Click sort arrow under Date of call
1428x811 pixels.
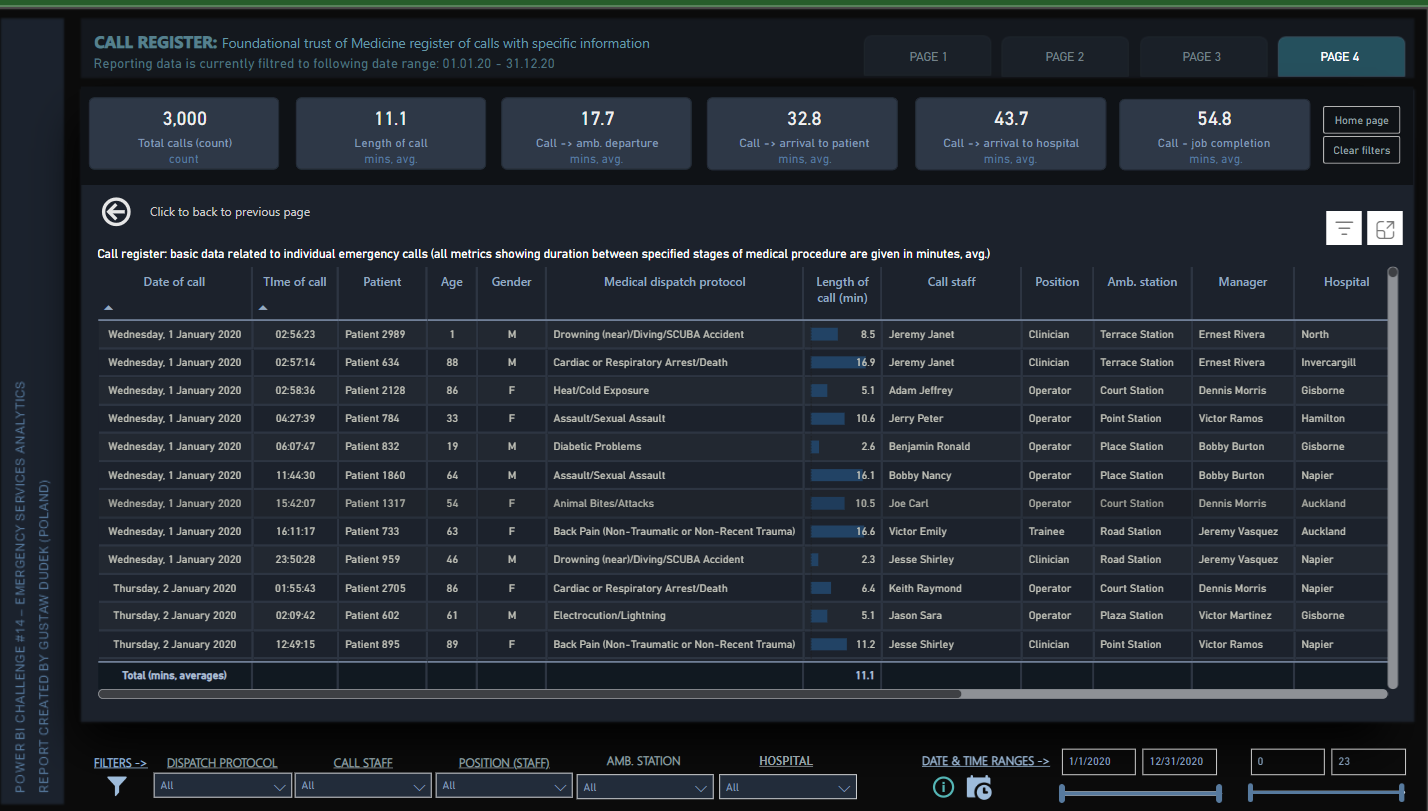pyautogui.click(x=109, y=307)
